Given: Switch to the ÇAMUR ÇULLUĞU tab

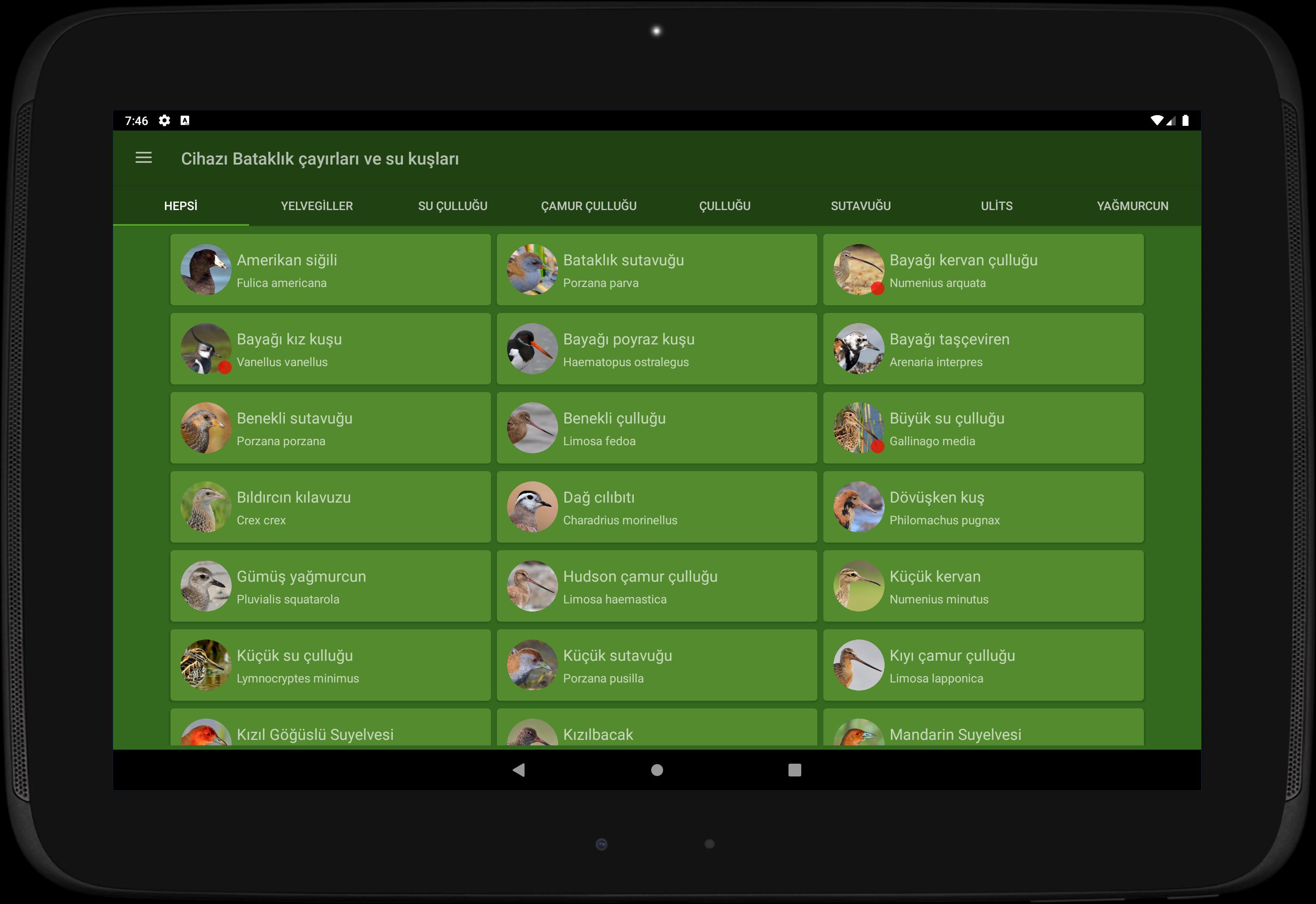Looking at the screenshot, I should (588, 206).
